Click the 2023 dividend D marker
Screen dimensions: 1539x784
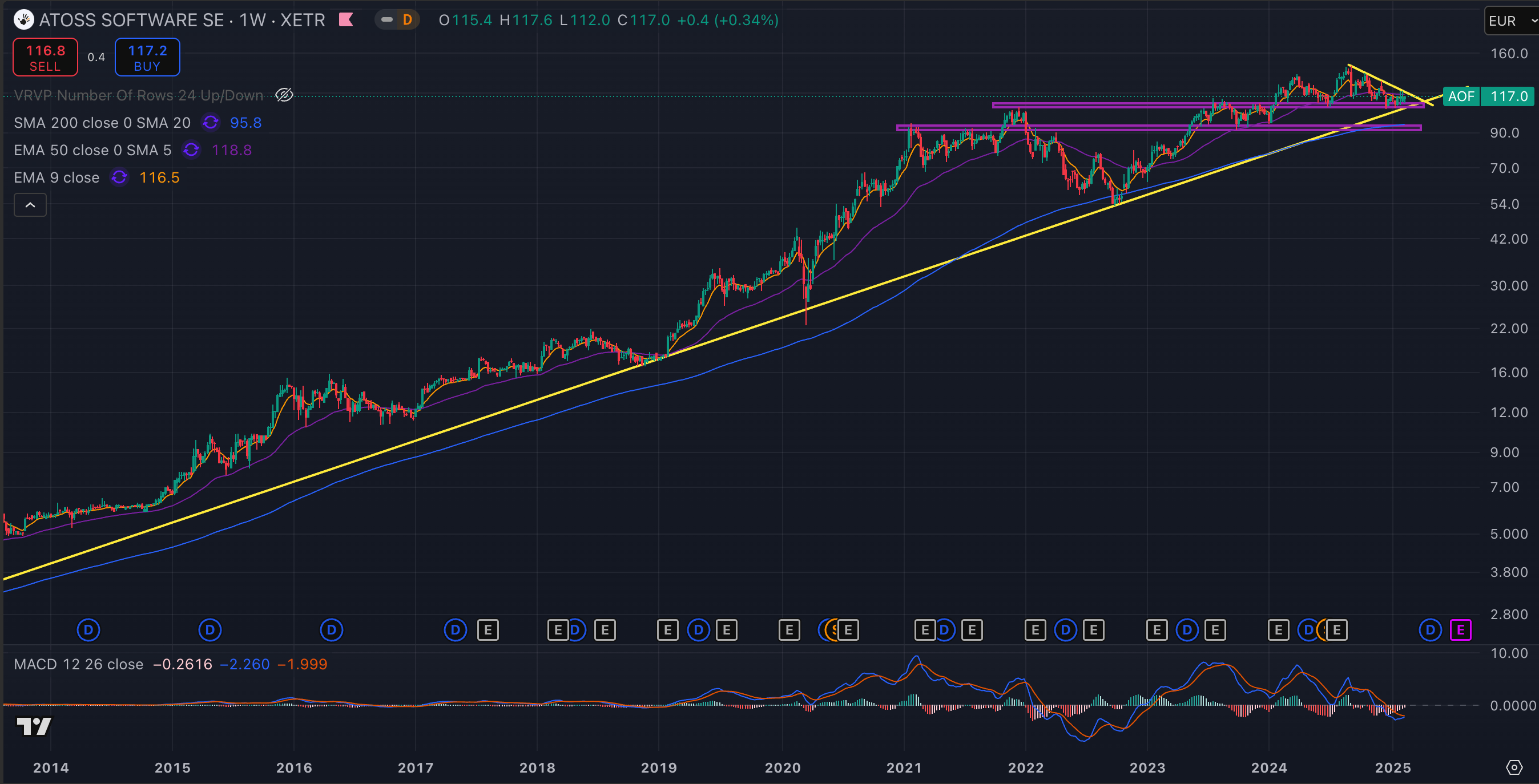point(1187,630)
